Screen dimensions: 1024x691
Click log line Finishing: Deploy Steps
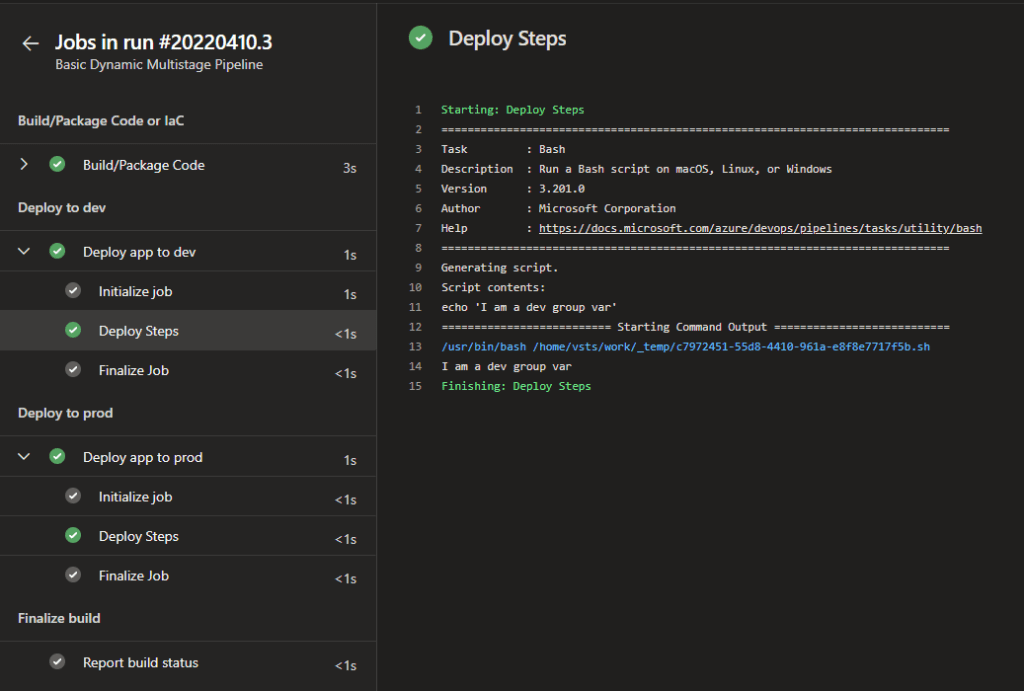tap(515, 386)
